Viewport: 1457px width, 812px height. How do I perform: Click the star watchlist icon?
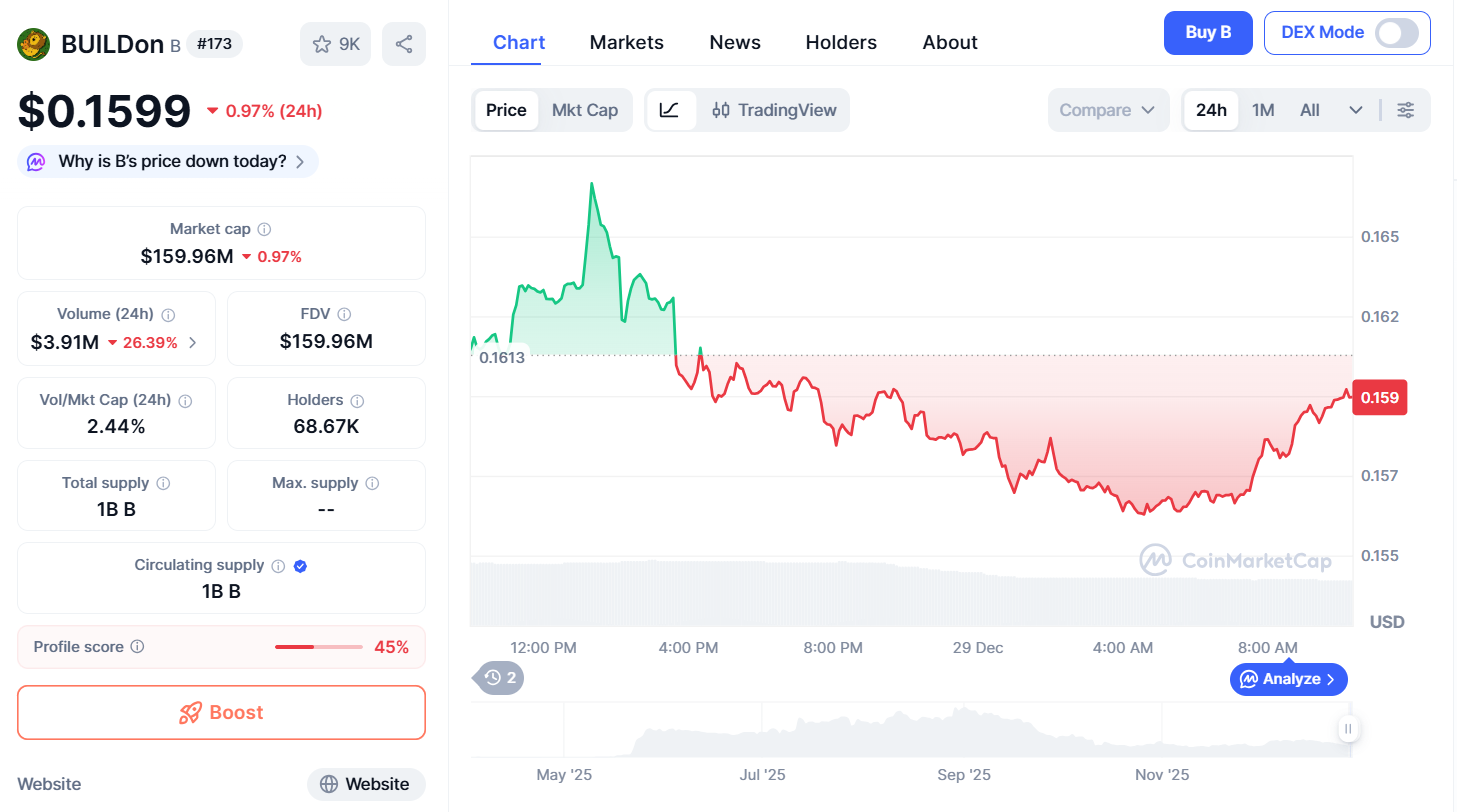coord(322,44)
